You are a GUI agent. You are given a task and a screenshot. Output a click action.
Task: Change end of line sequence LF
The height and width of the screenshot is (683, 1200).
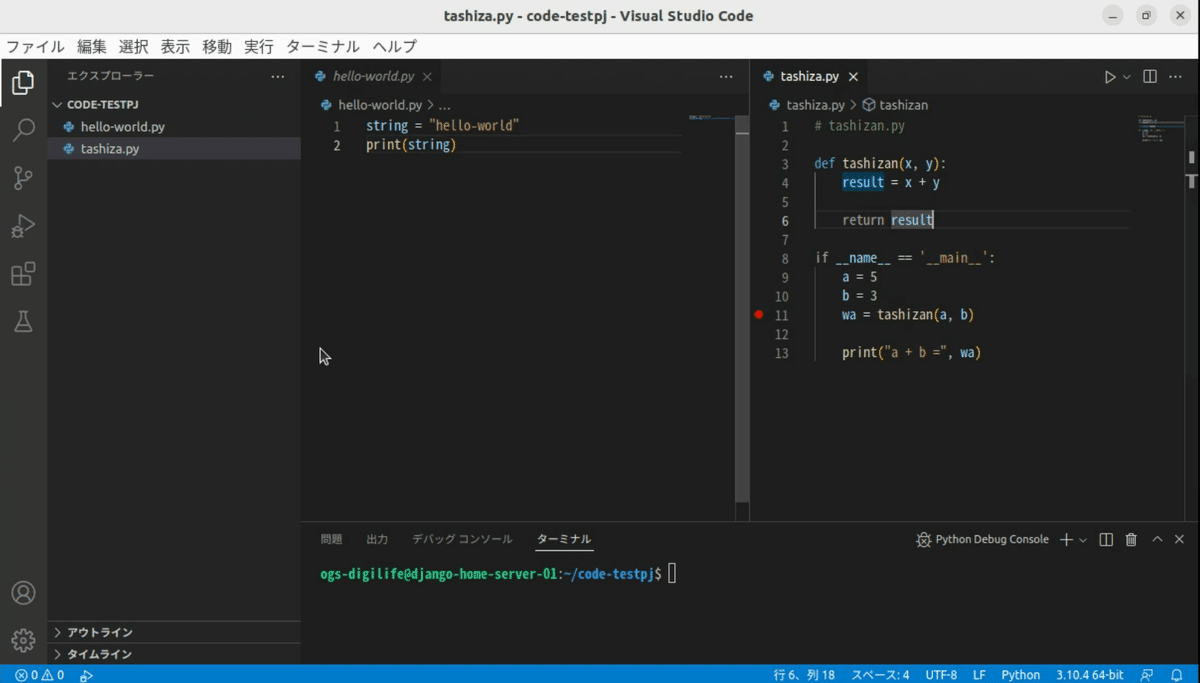point(980,675)
